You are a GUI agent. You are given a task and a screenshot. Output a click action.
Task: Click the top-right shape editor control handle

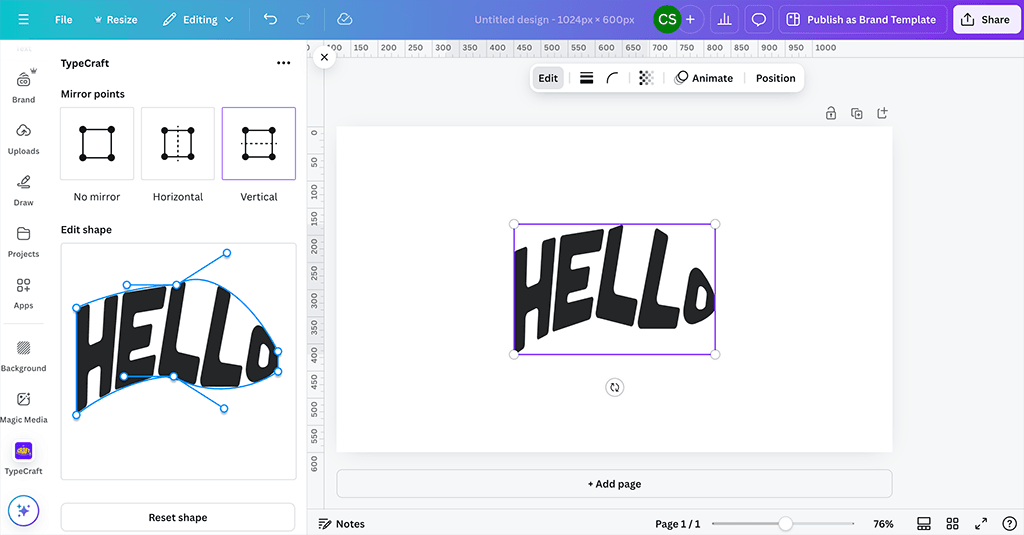click(x=227, y=253)
